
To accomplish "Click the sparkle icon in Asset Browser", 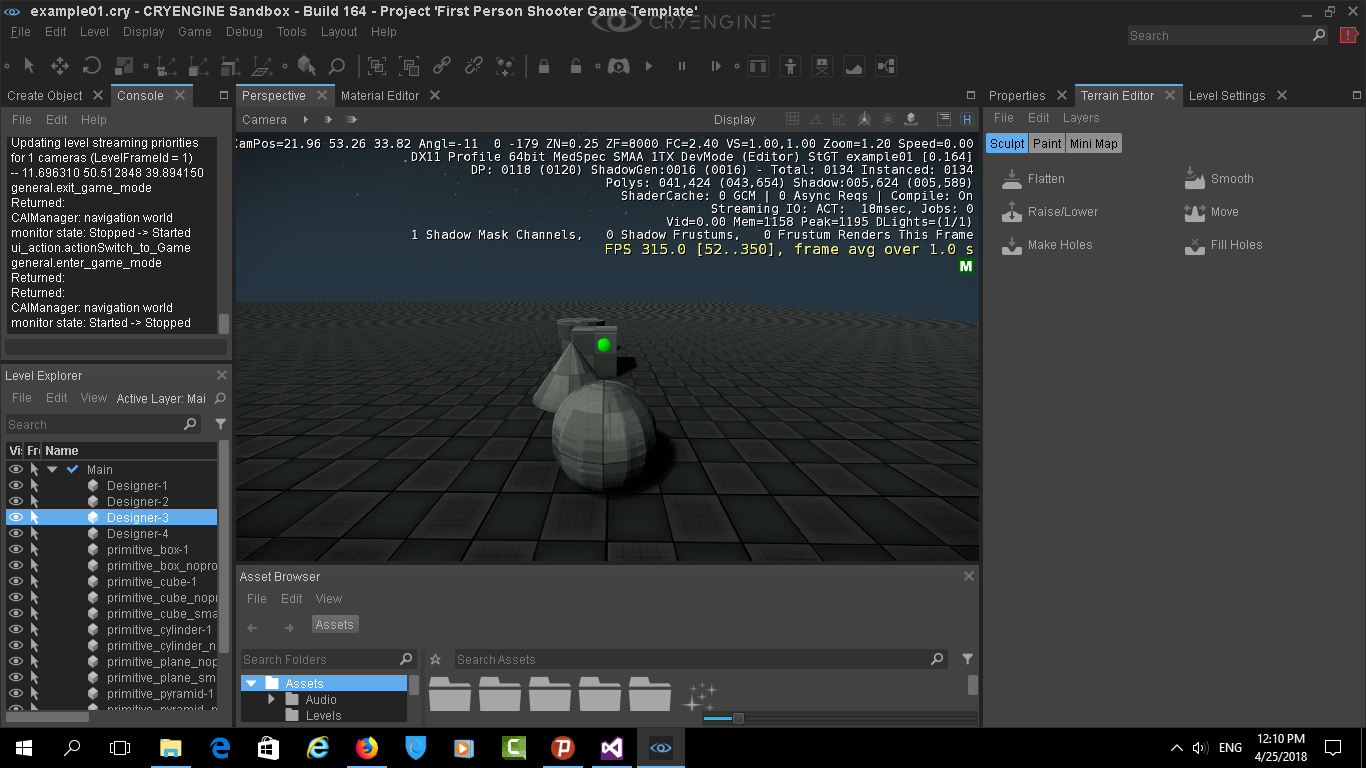I will [699, 696].
